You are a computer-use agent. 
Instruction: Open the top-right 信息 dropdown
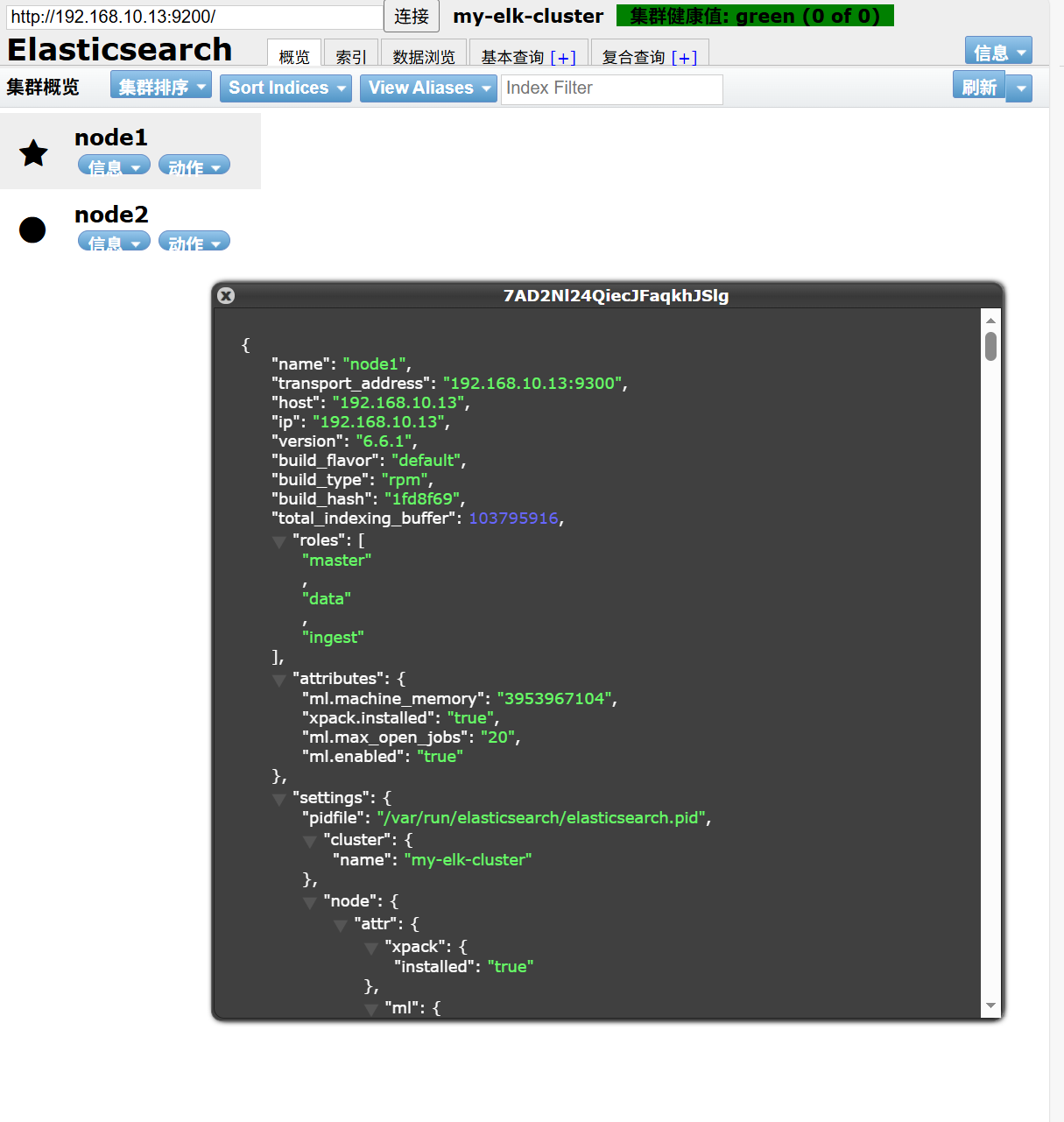[998, 52]
